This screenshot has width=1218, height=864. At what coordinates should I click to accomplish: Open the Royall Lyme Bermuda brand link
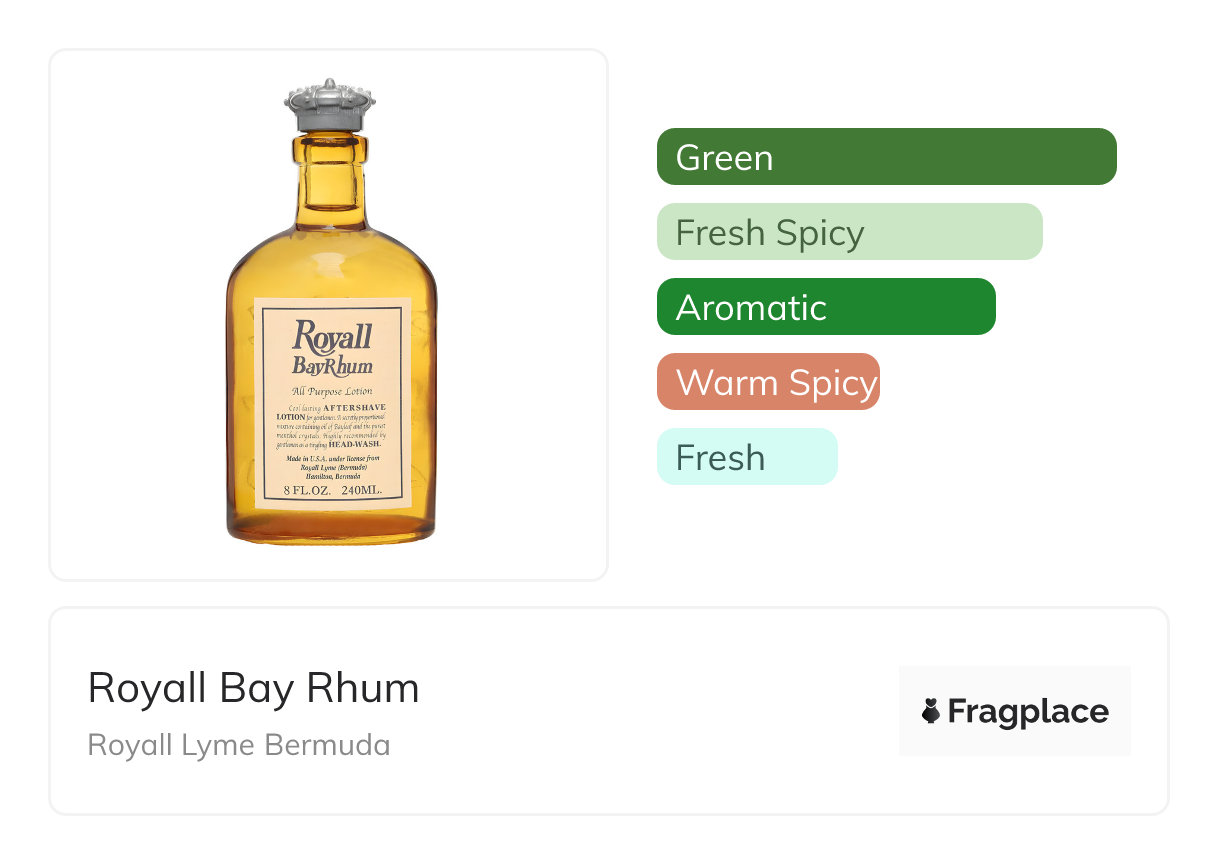point(239,745)
